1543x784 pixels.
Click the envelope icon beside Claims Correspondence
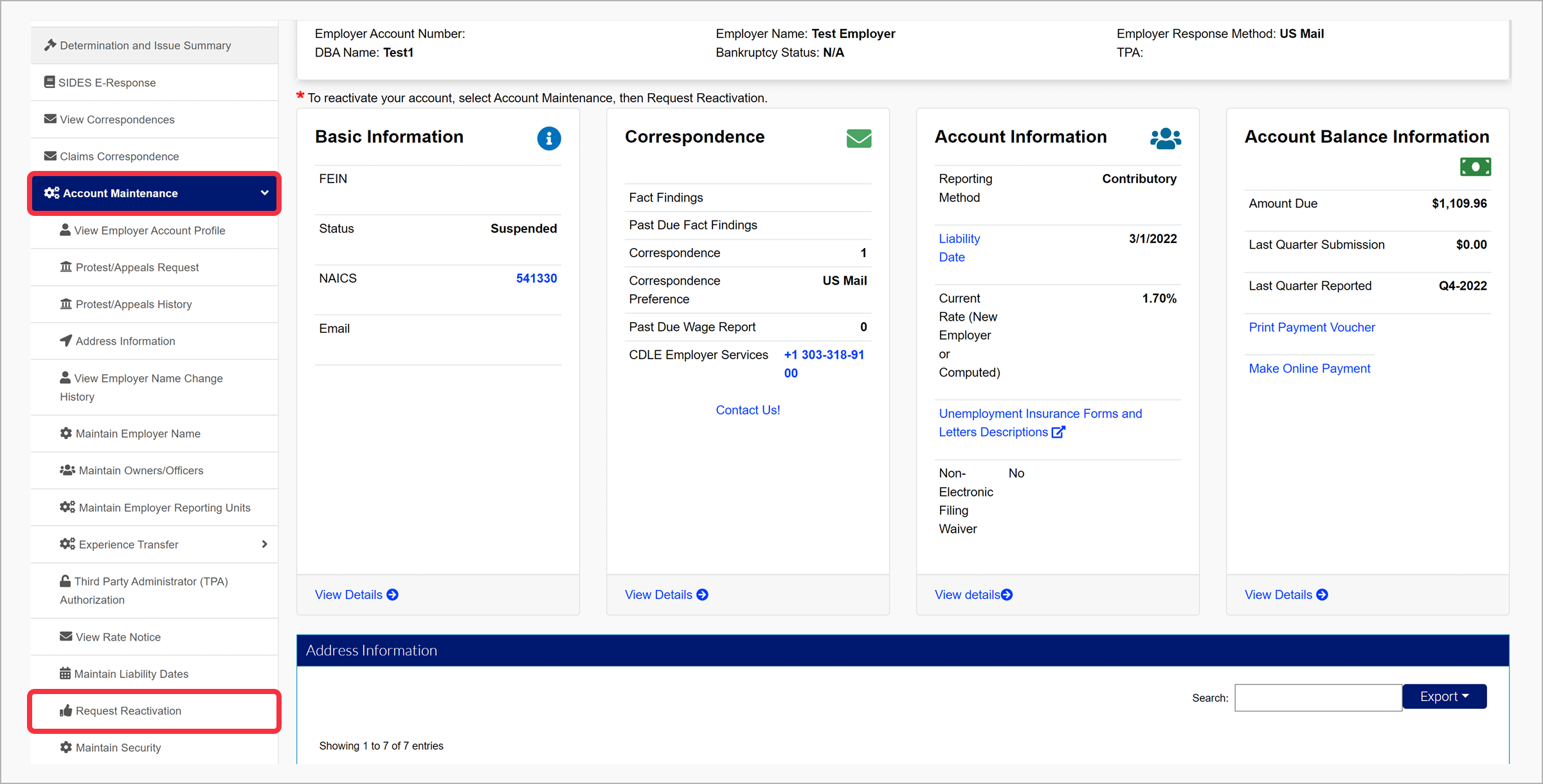point(50,156)
